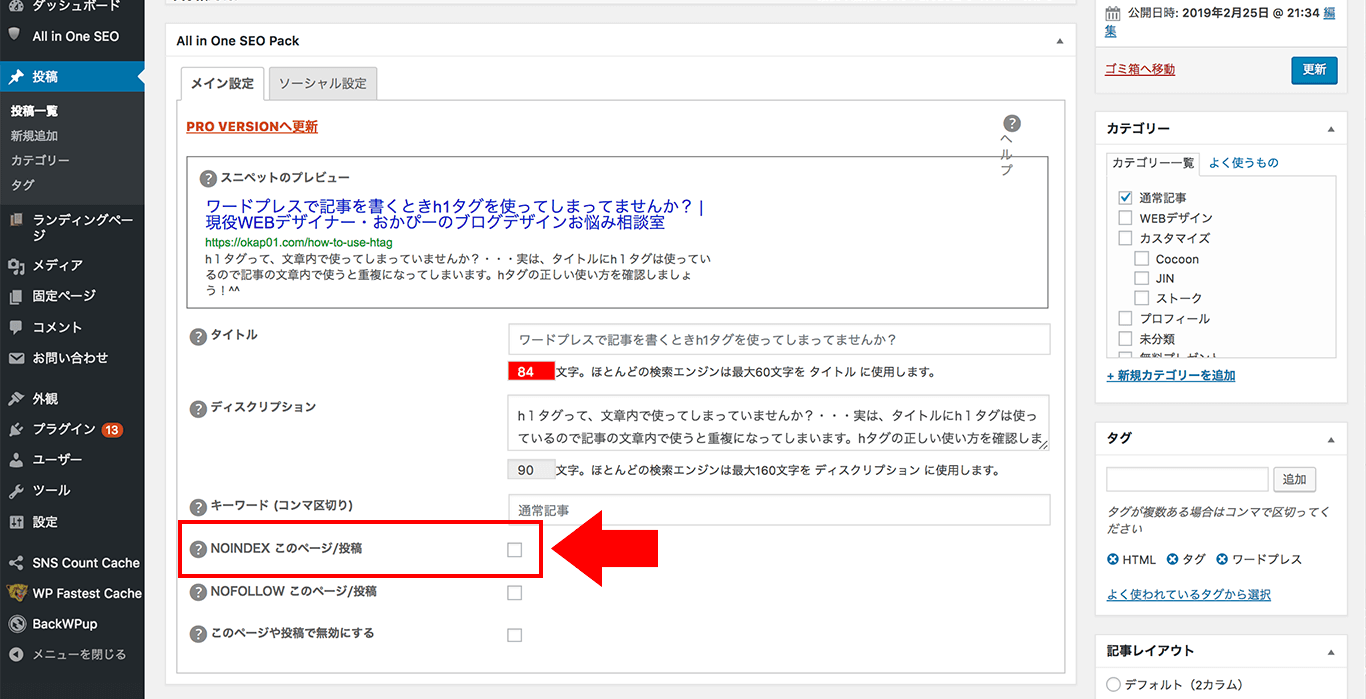Open the ダッシュボード sidebar item

pyautogui.click(x=72, y=6)
